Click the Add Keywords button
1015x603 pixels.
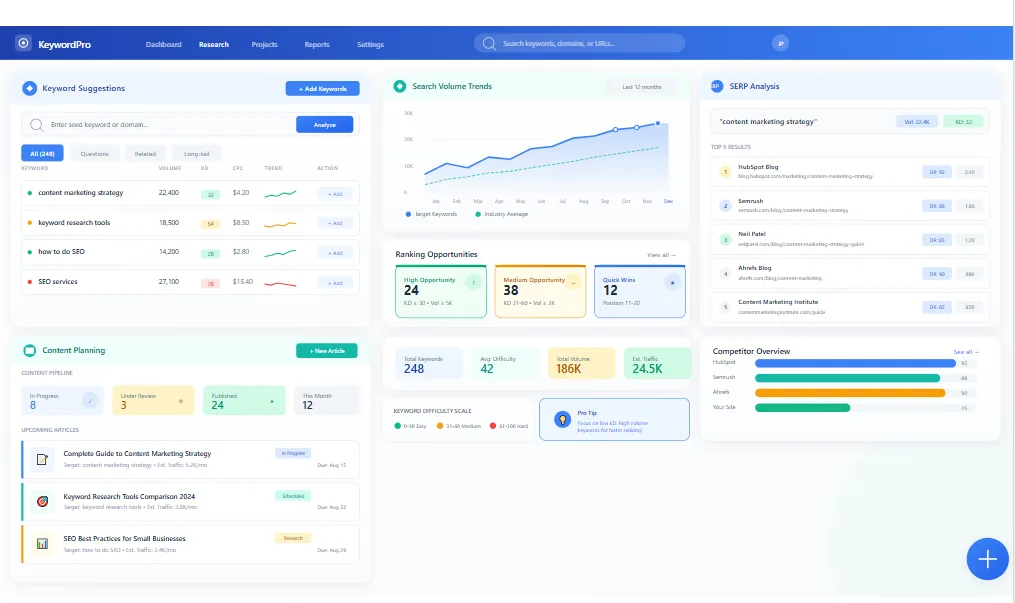click(x=322, y=88)
